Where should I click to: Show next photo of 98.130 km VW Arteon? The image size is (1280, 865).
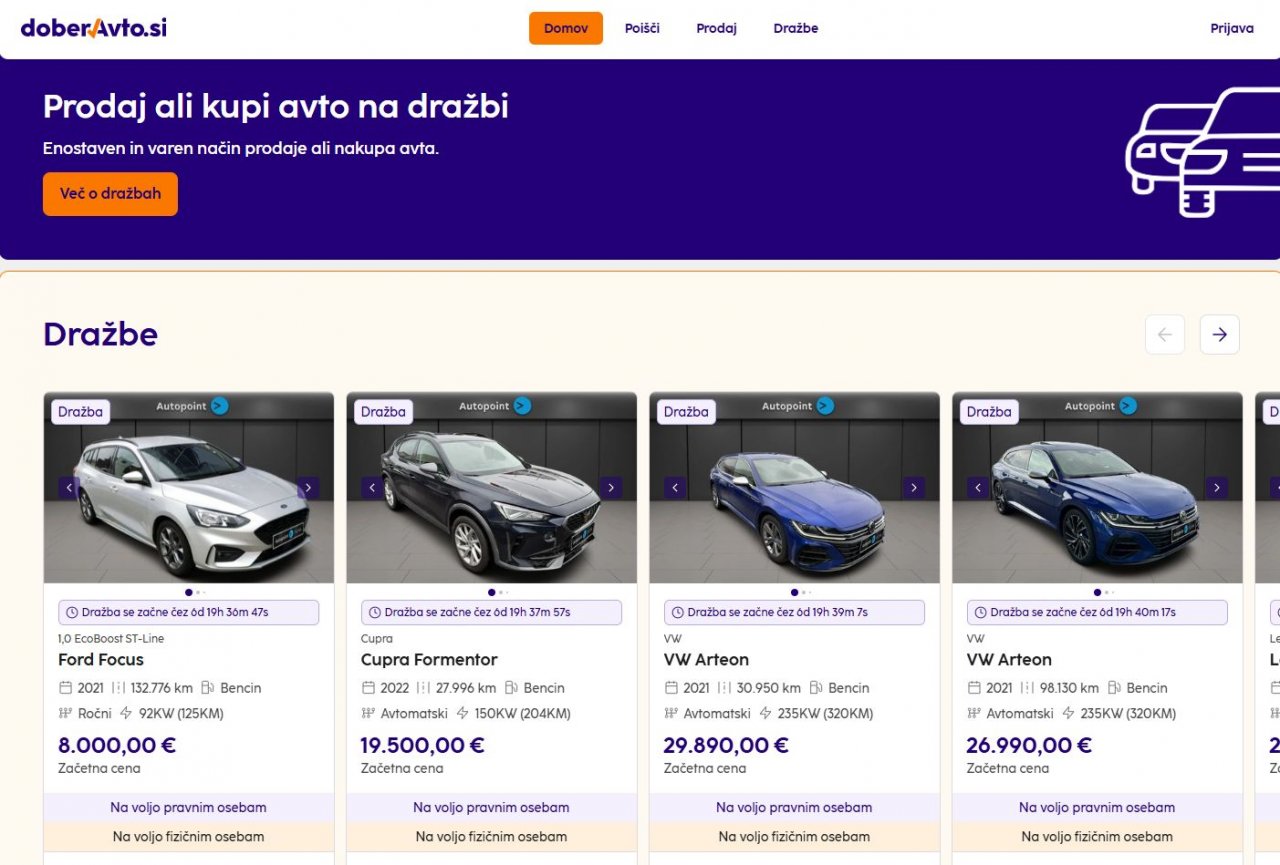tap(1217, 488)
